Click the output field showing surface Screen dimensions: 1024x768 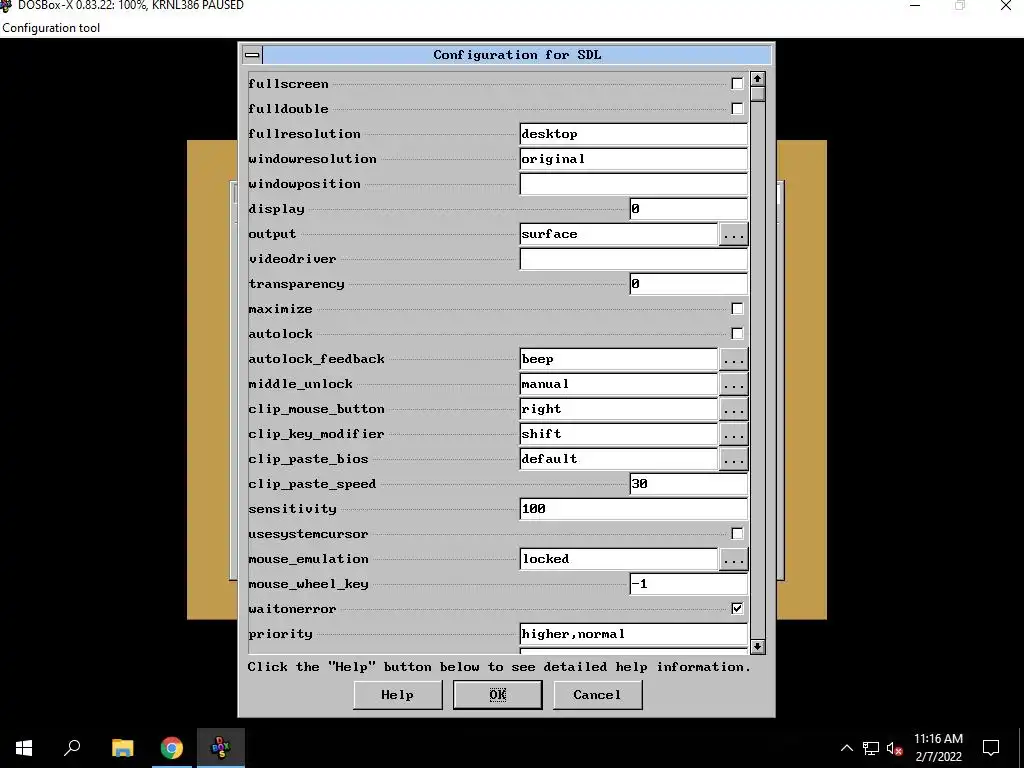[618, 234]
